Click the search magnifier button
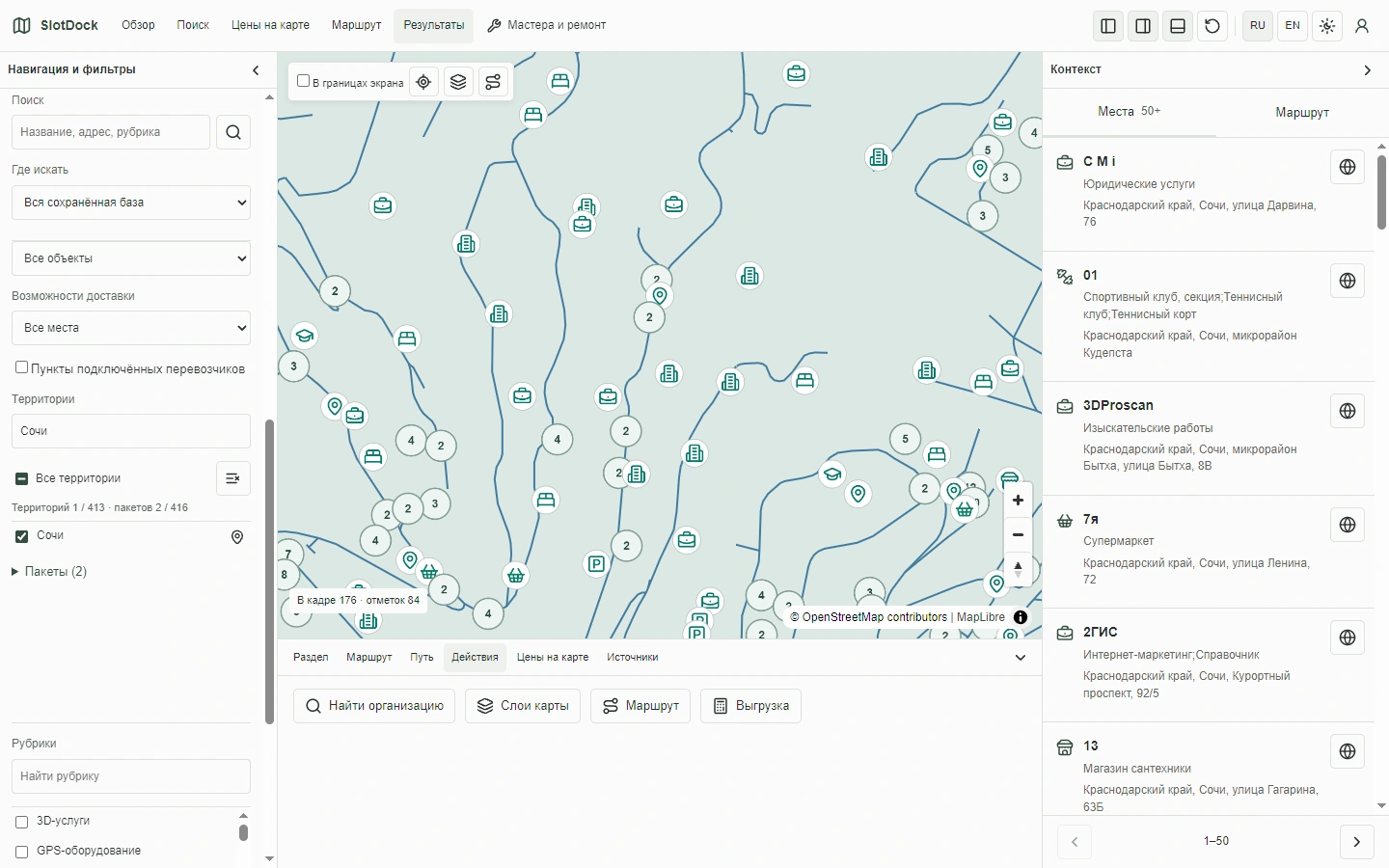 coord(233,132)
